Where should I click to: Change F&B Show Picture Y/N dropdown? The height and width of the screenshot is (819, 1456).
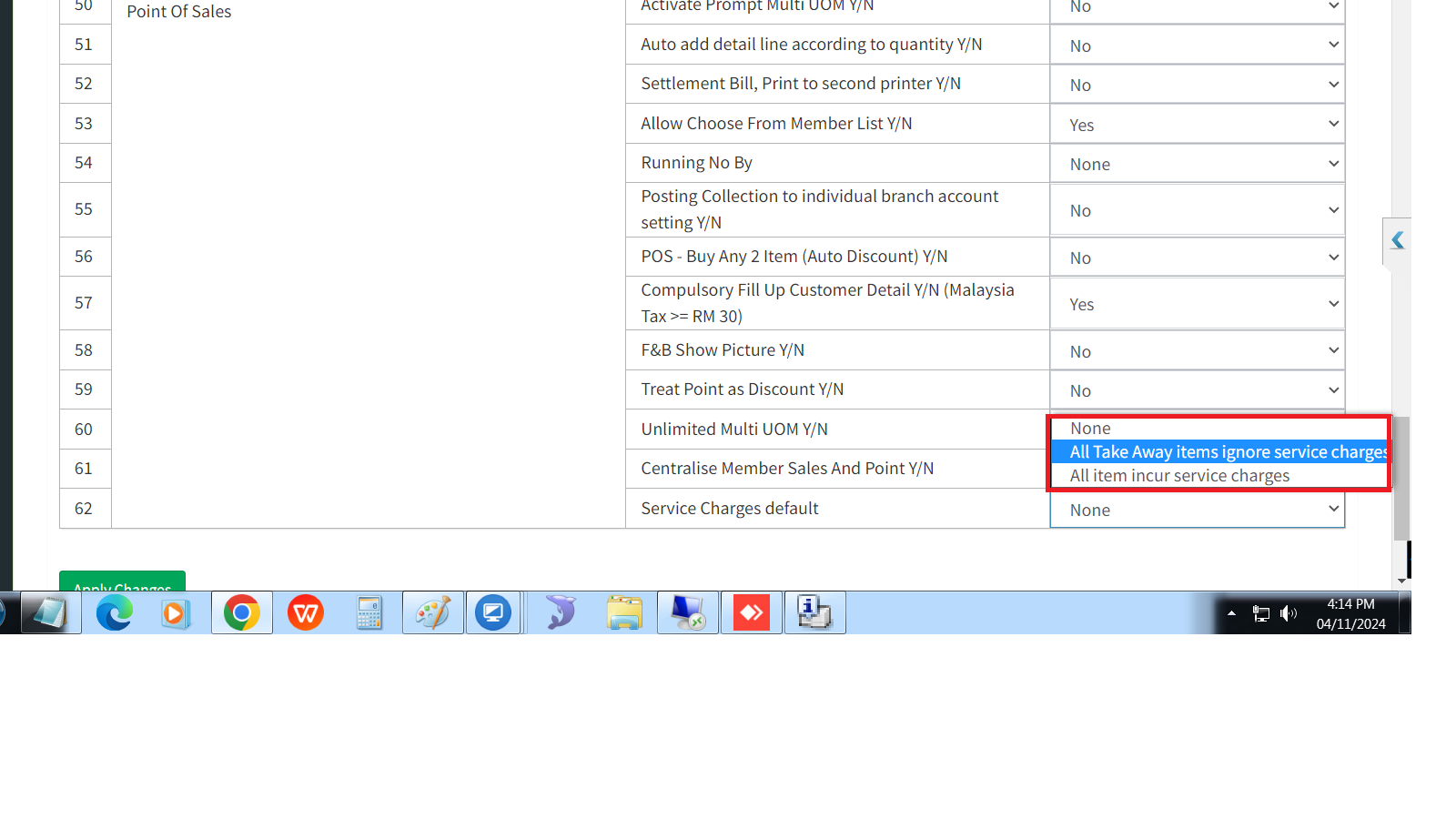1198,351
